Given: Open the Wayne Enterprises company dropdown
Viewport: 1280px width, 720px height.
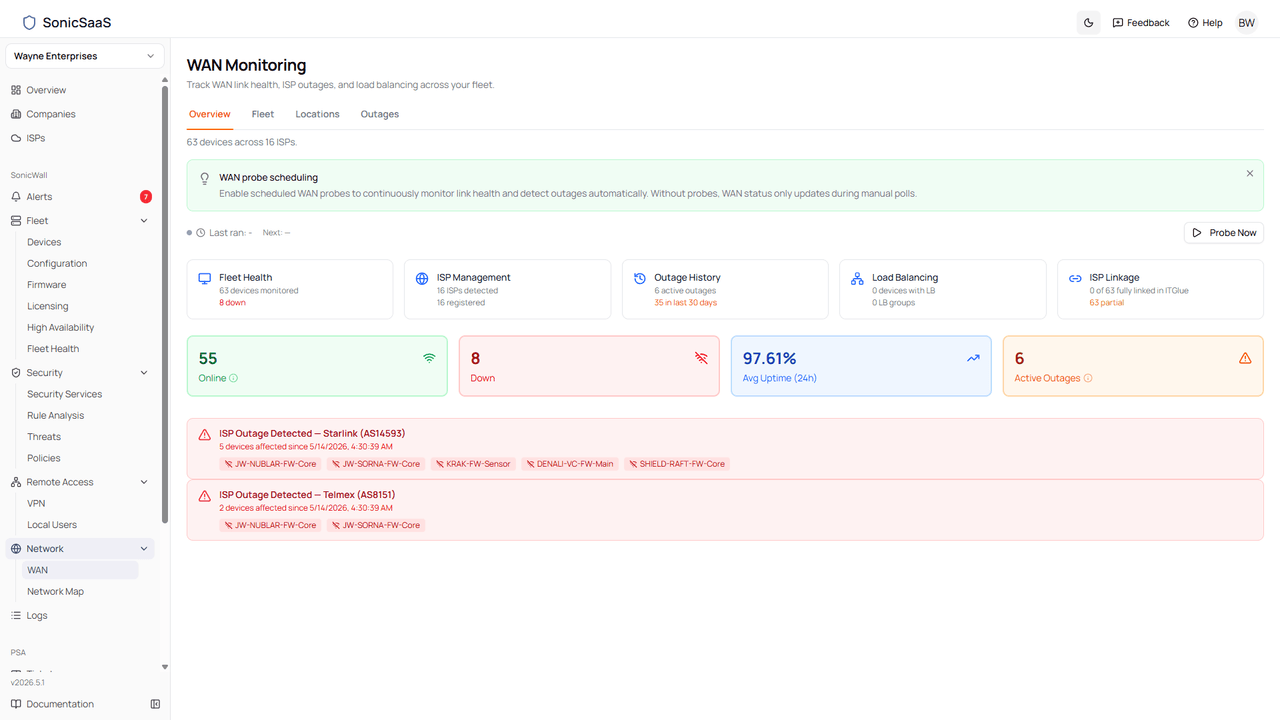Looking at the screenshot, I should tap(84, 56).
